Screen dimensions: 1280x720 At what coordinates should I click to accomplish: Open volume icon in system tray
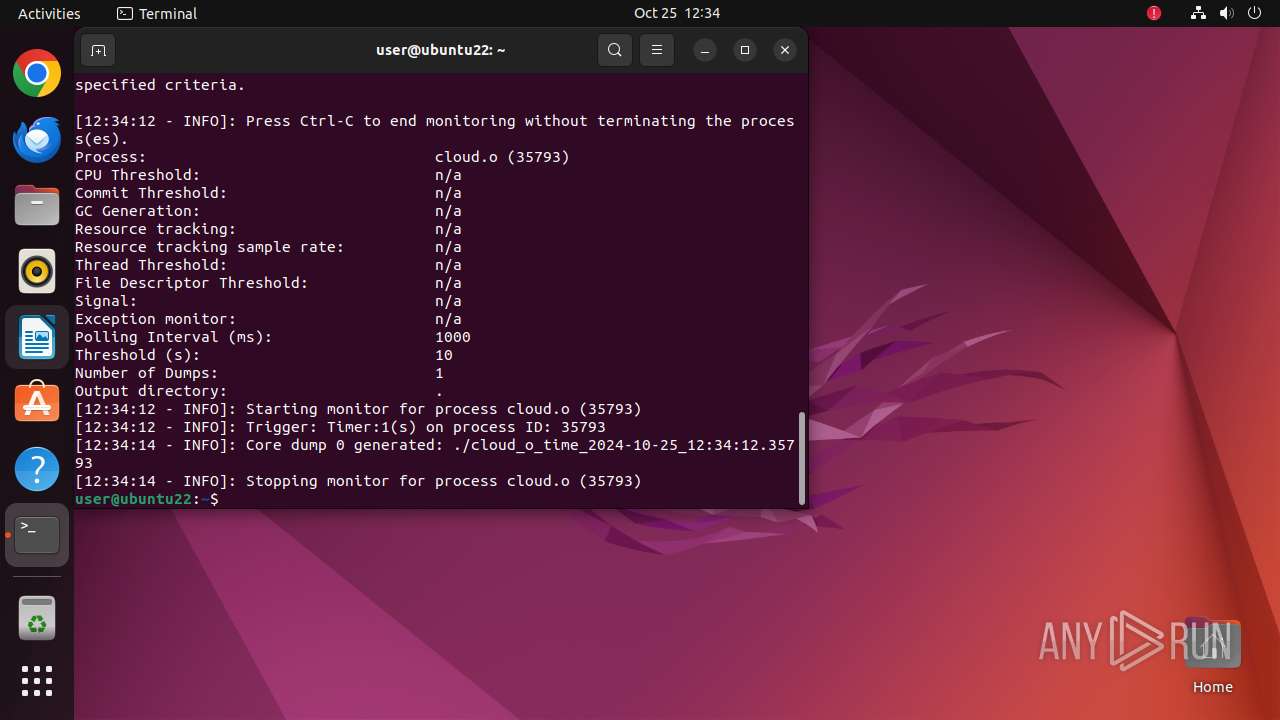1226,13
